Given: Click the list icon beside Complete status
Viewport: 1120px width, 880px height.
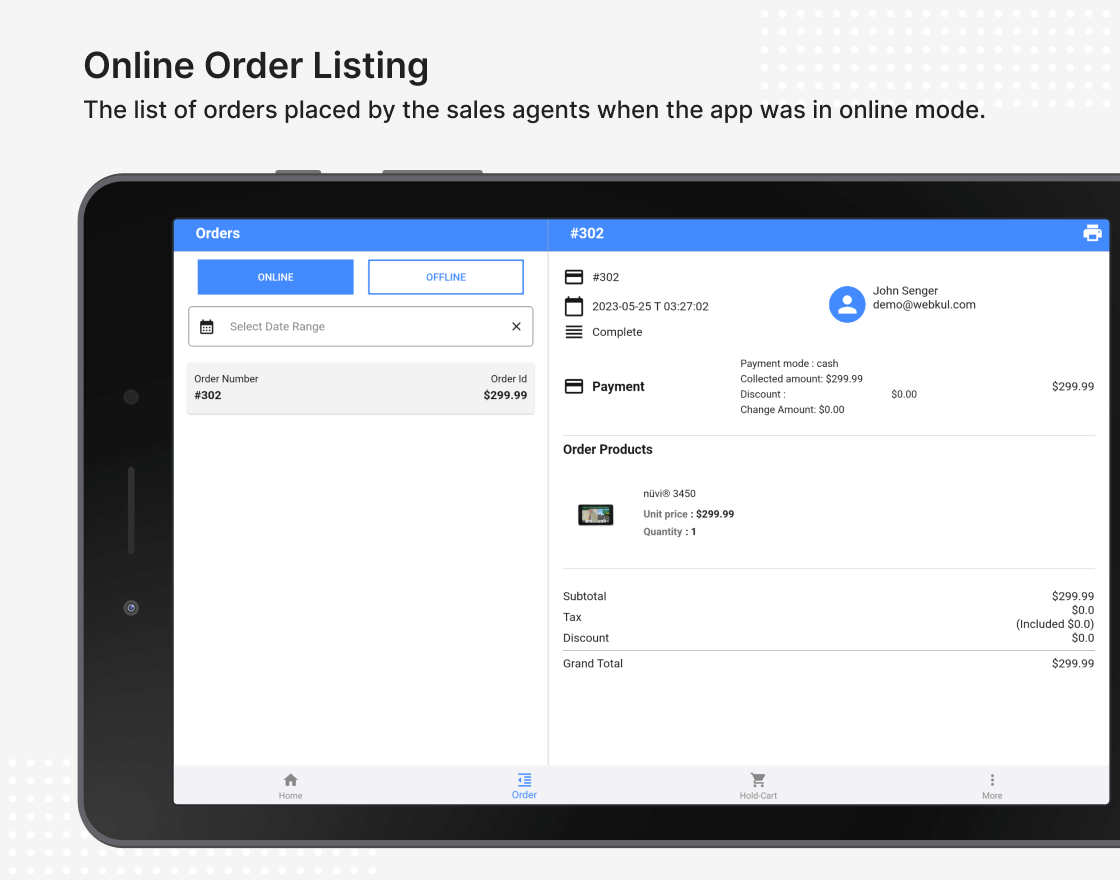Looking at the screenshot, I should pyautogui.click(x=574, y=332).
